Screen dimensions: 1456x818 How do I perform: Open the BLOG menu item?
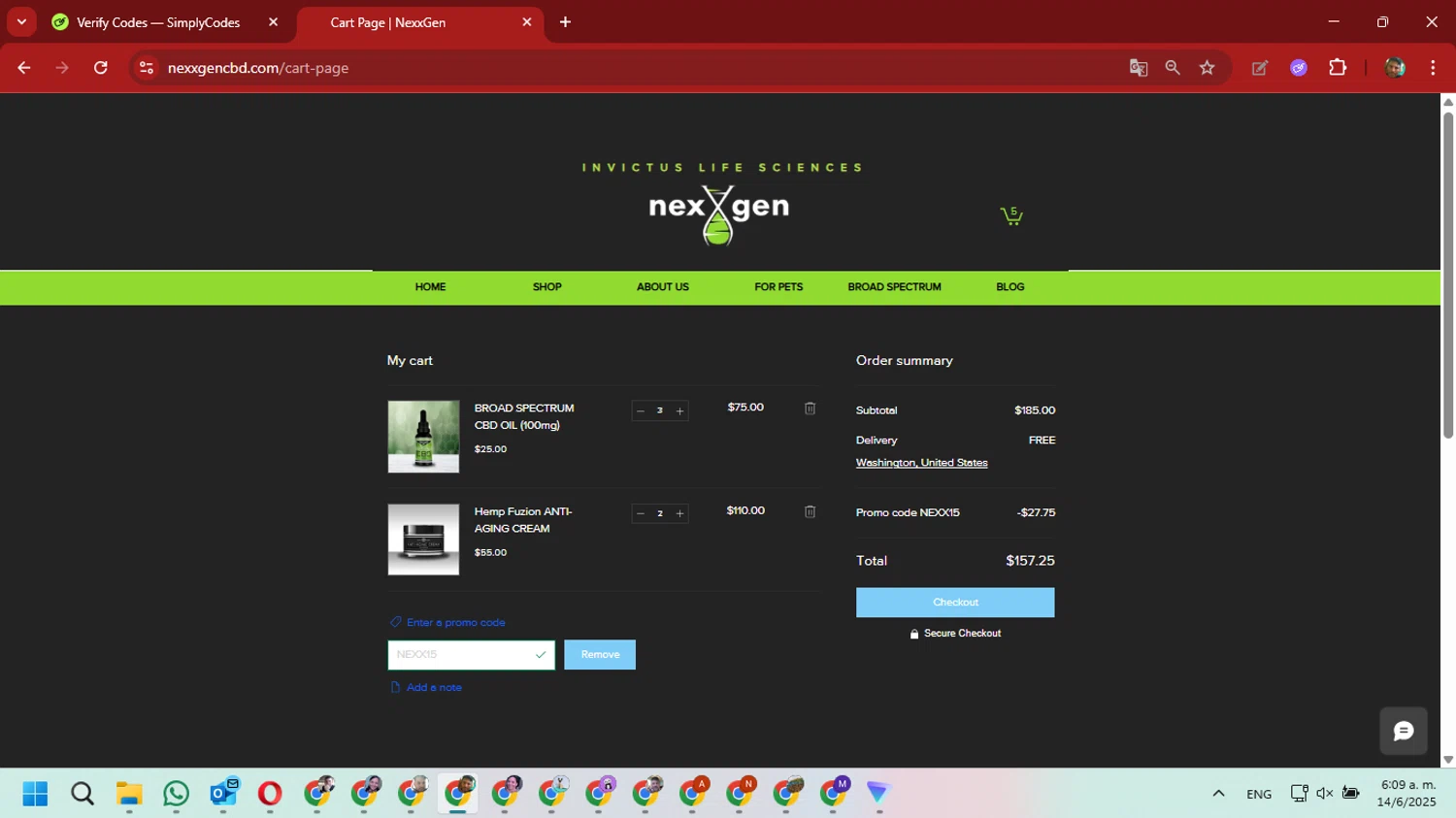point(1009,287)
